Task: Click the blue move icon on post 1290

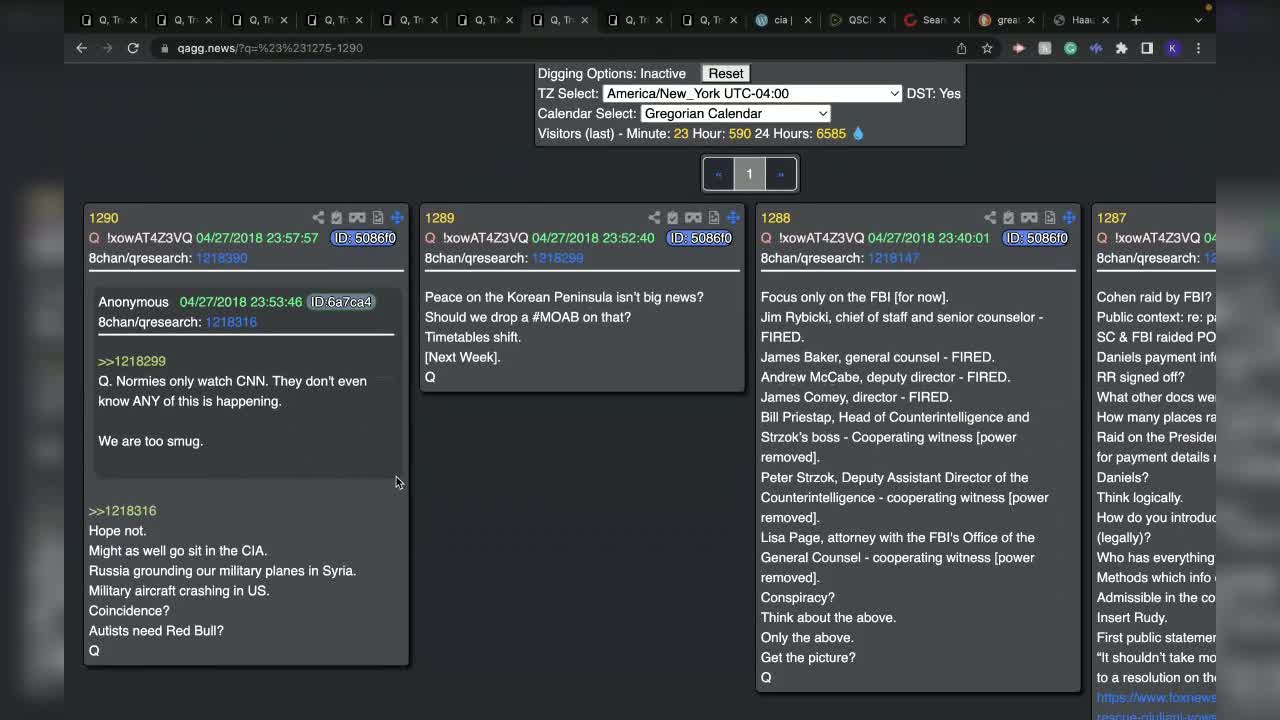Action: 397,217
